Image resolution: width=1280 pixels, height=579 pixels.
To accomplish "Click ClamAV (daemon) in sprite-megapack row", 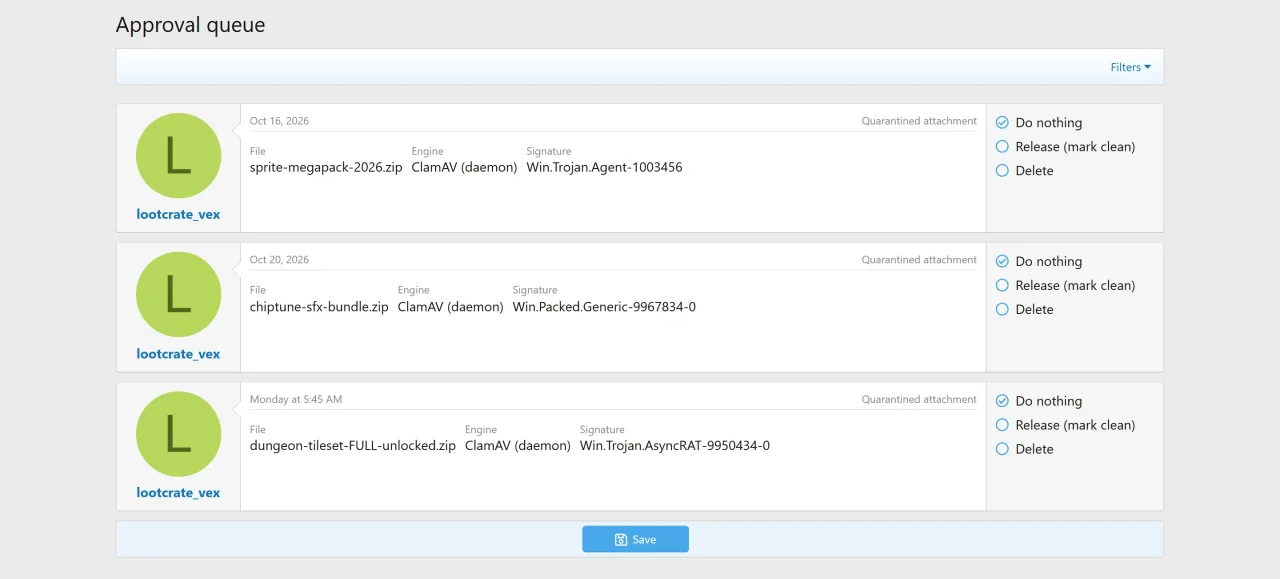I will pyautogui.click(x=464, y=168).
